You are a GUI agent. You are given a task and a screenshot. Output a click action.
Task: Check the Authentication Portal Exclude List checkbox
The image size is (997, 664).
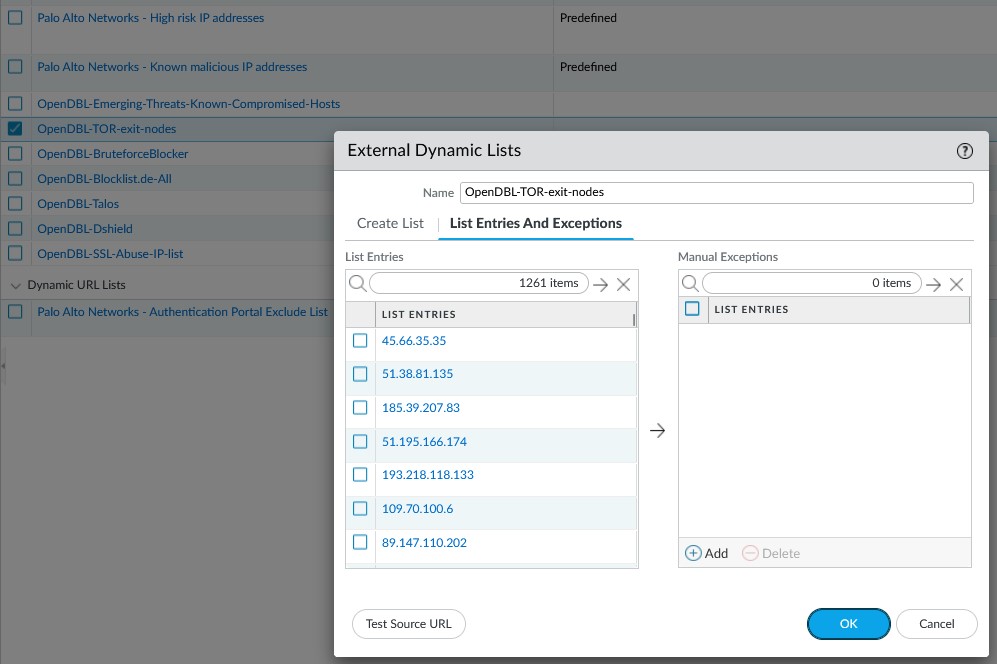coord(15,312)
